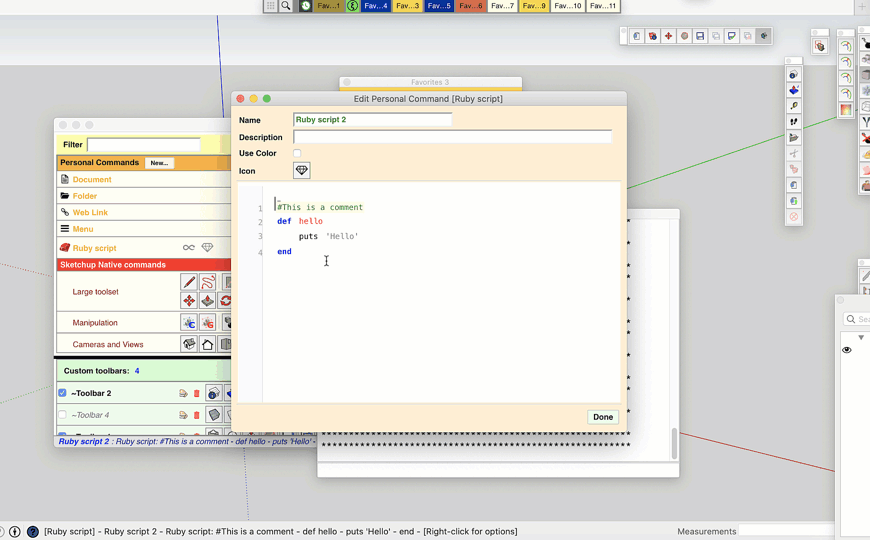
Task: Click the blue push-pull surface icon in vertical toolbar
Action: tap(794, 90)
